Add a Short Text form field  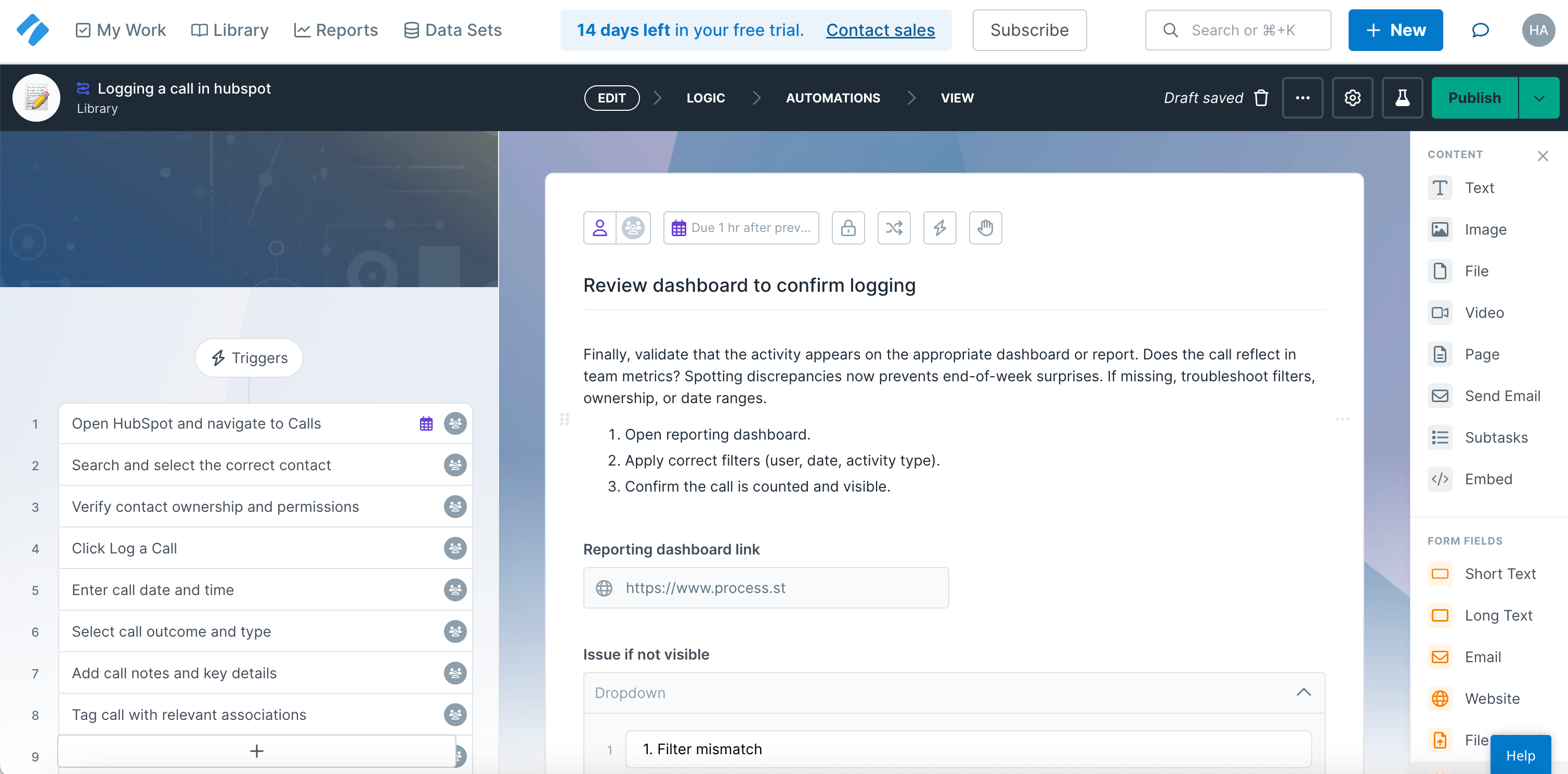click(x=1482, y=574)
